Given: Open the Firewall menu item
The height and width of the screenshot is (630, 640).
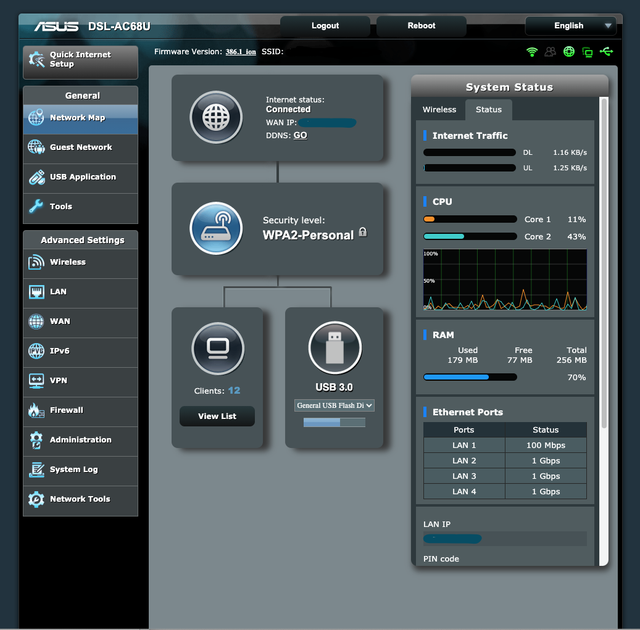Looking at the screenshot, I should 80,412.
